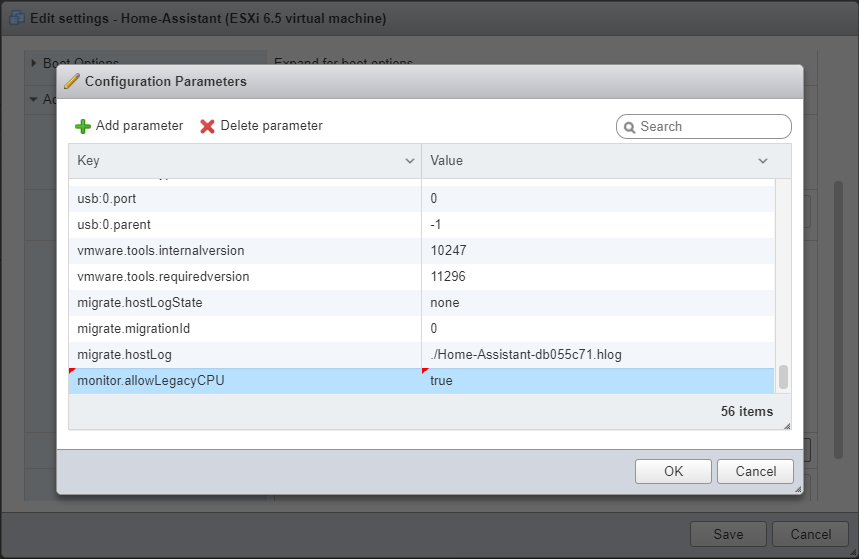This screenshot has width=859, height=559.
Task: Click the magnifier icon in the search box
Action: click(629, 127)
